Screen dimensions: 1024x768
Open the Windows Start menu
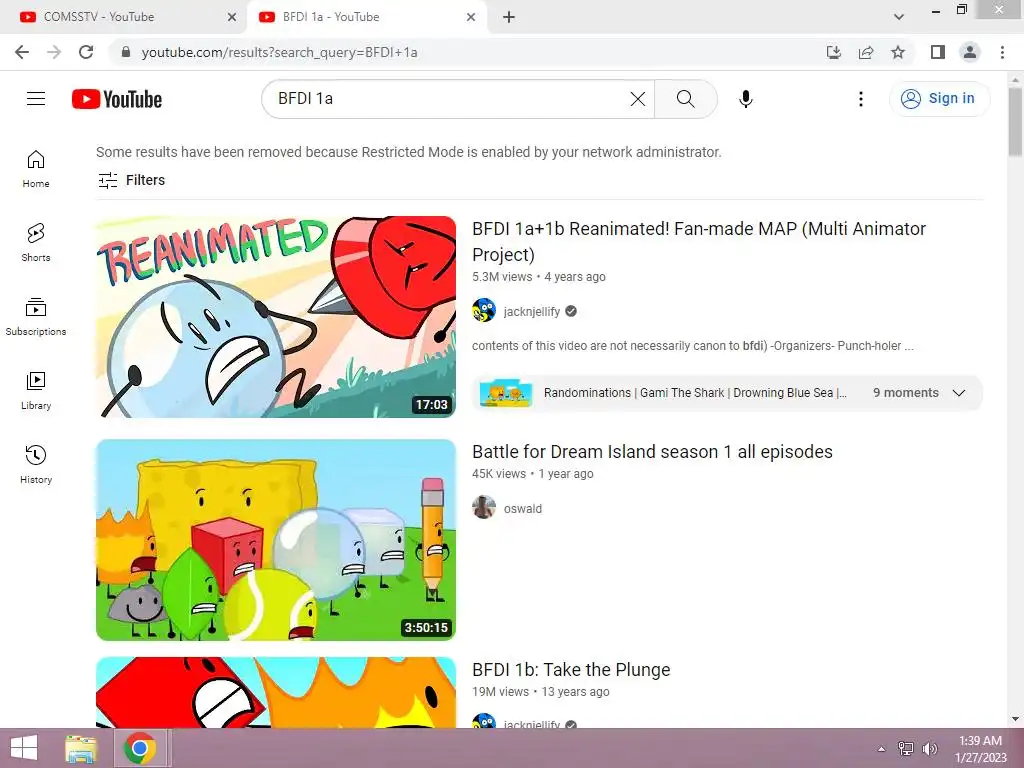tap(24, 748)
